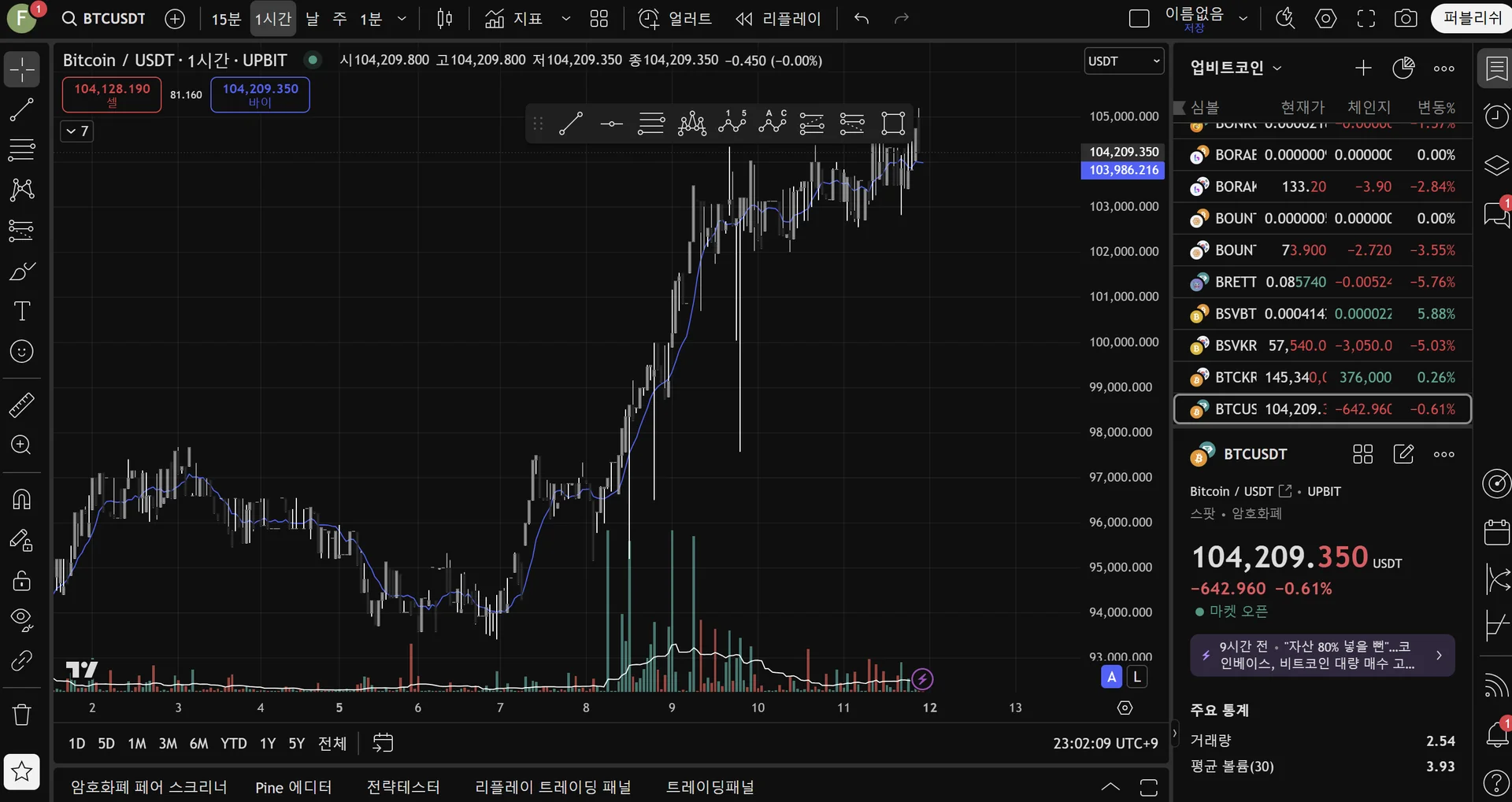Screen dimensions: 1512x802
Task: Click the link drawings icon
Action: [22, 660]
